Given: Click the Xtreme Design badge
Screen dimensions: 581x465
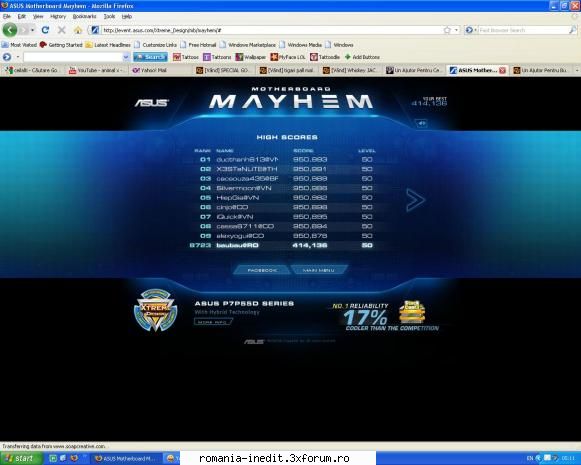Looking at the screenshot, I should [x=156, y=310].
